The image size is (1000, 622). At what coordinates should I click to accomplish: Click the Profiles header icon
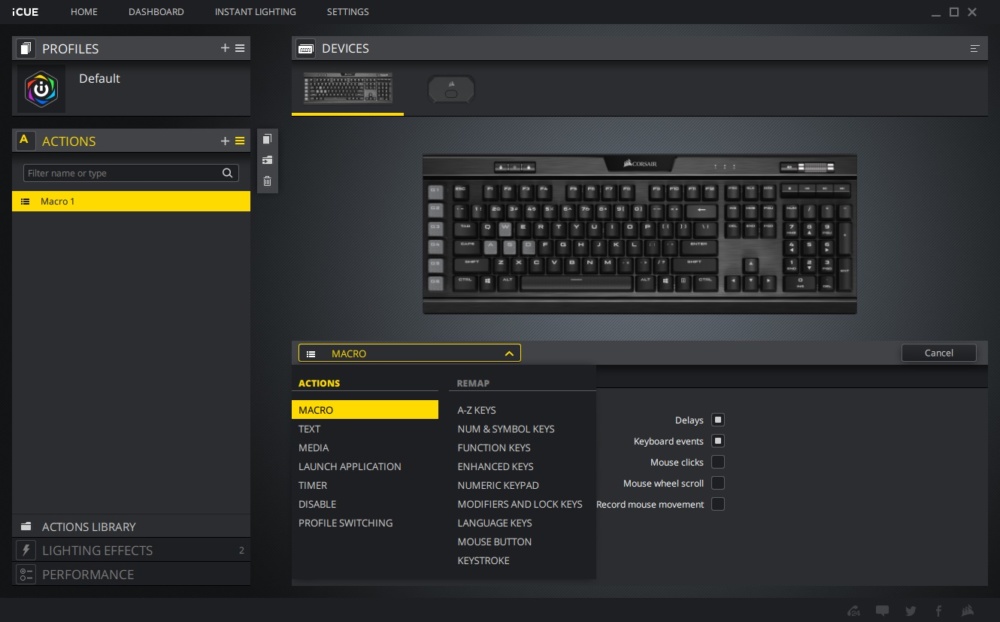tap(25, 48)
